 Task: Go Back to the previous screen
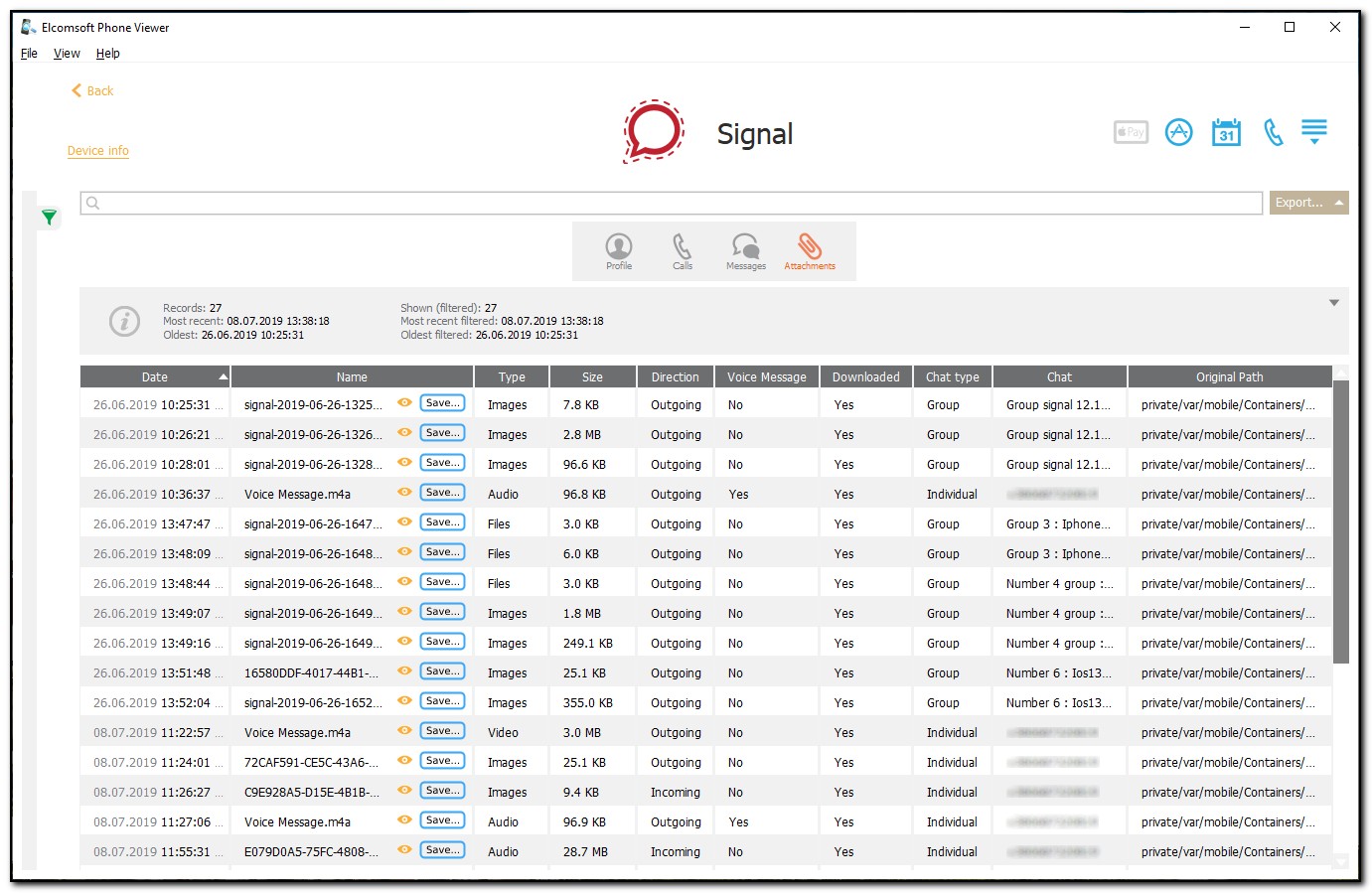(92, 91)
